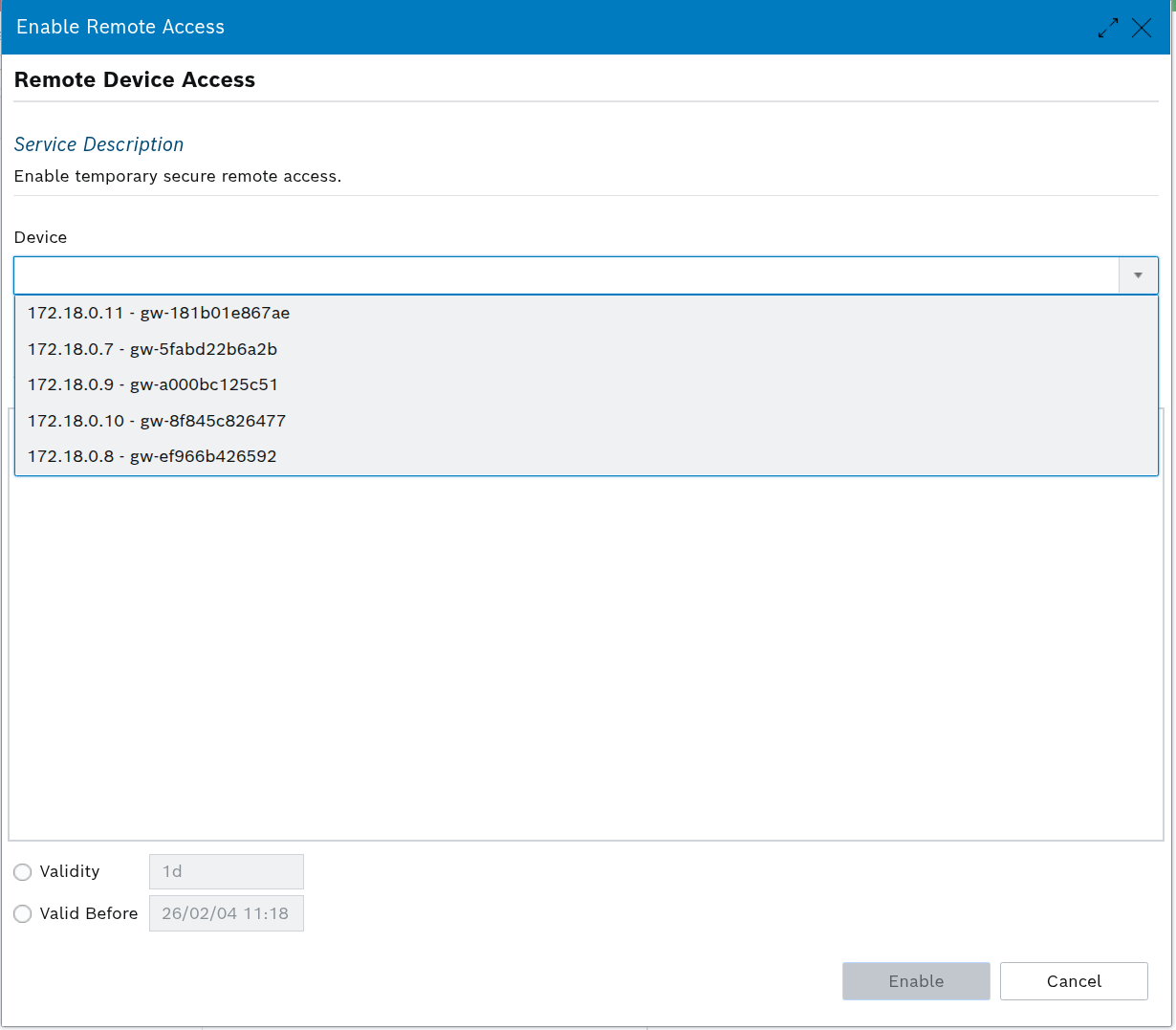Click the description text about temporary secure access
1176x1030 pixels.
coord(178,176)
